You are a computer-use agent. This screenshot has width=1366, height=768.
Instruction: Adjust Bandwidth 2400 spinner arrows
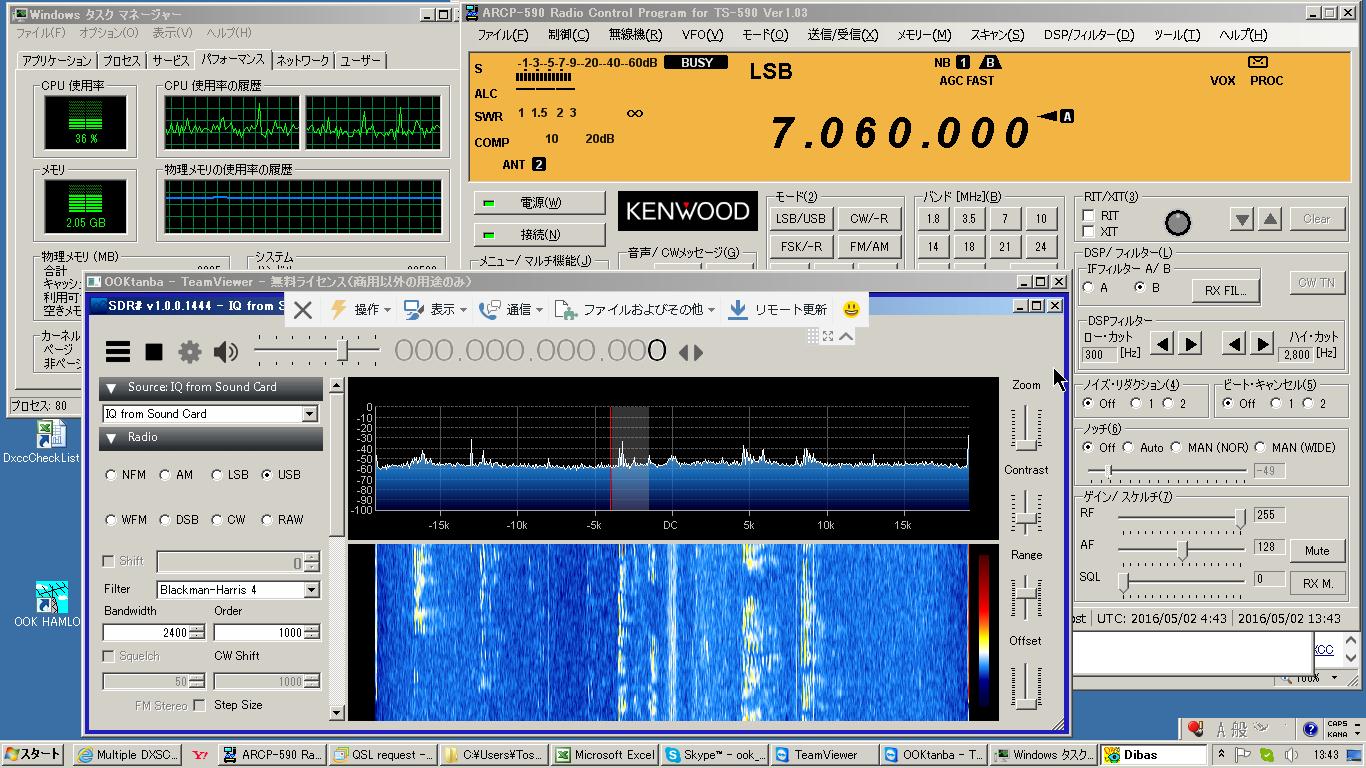point(197,632)
